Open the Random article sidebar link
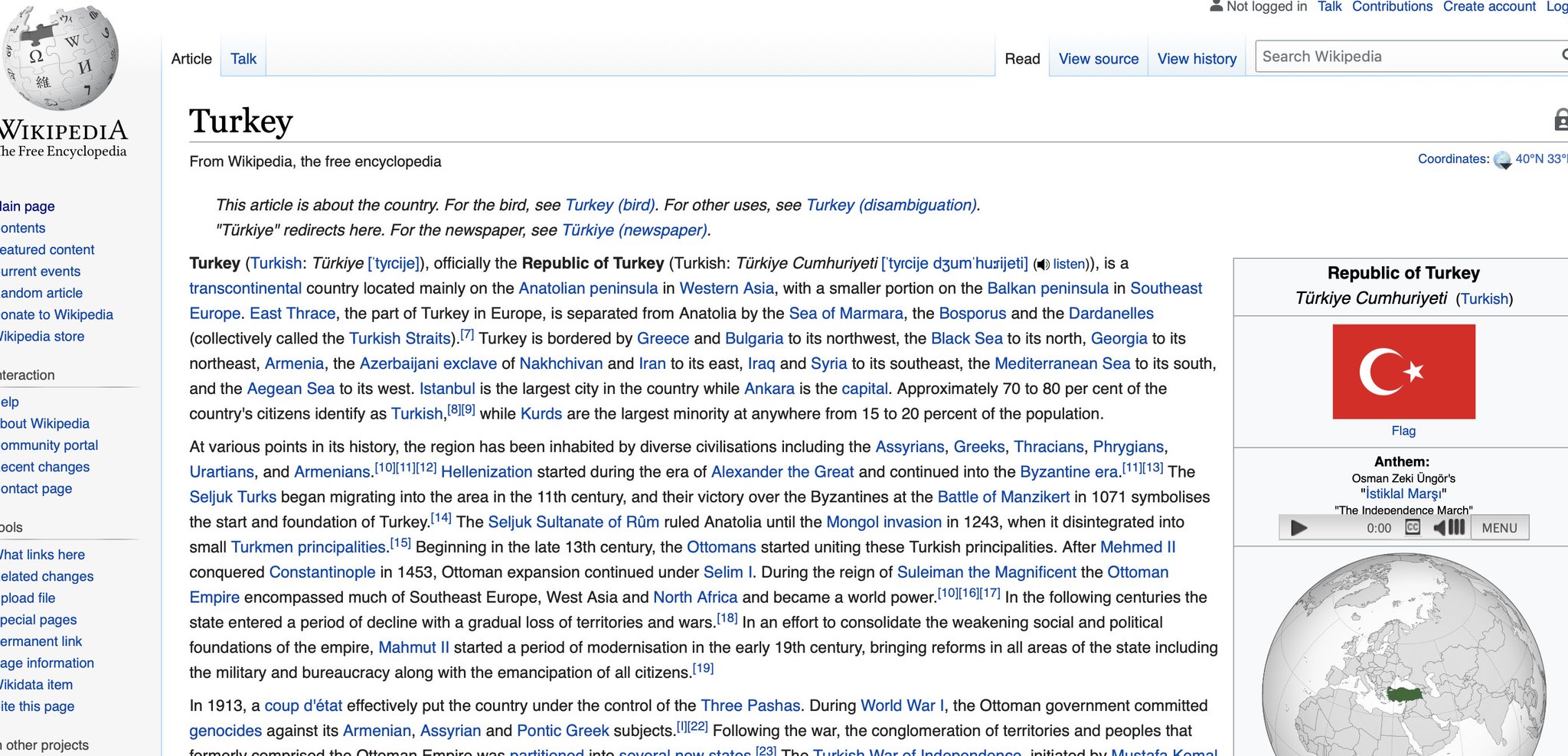 (41, 293)
